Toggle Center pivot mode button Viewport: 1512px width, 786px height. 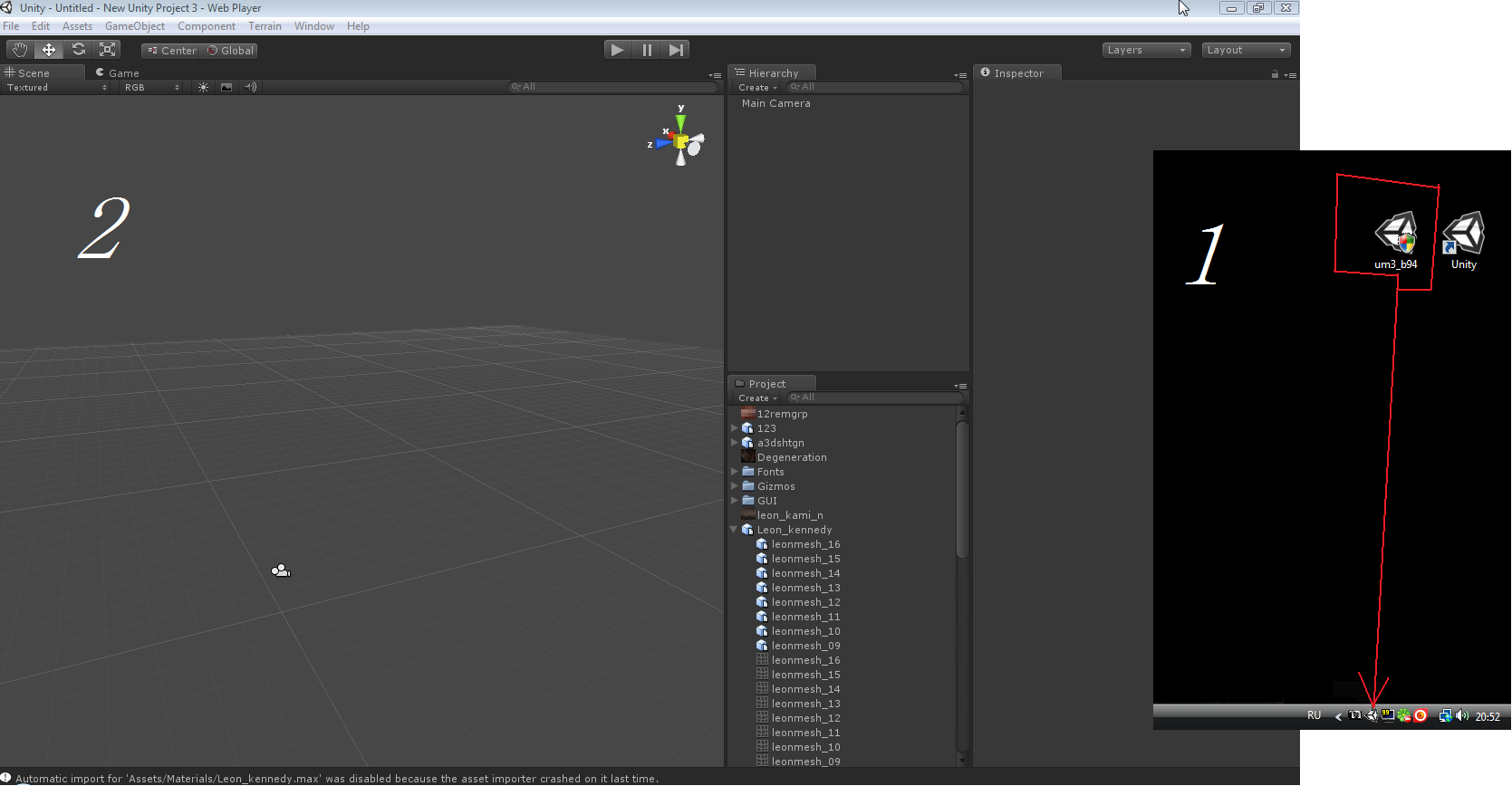click(x=172, y=51)
